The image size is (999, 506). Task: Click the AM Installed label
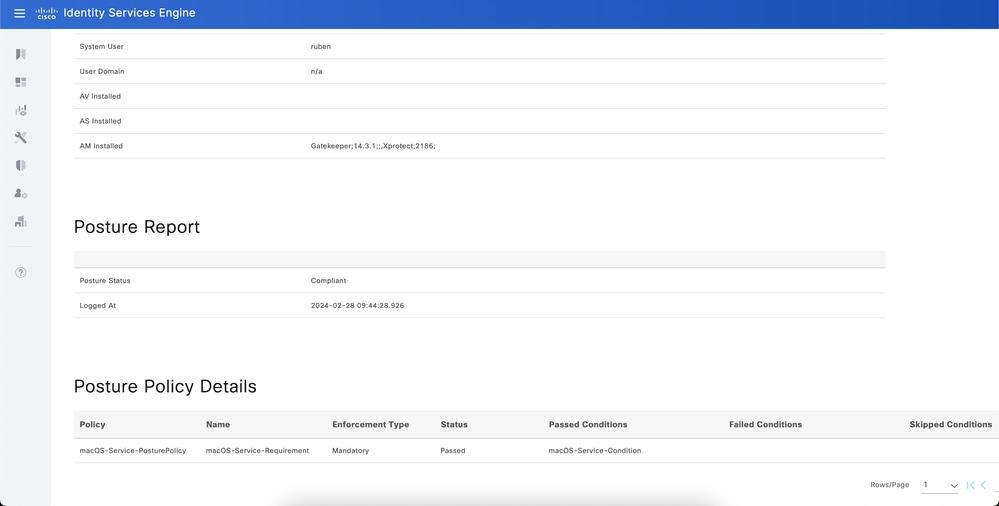tap(101, 146)
